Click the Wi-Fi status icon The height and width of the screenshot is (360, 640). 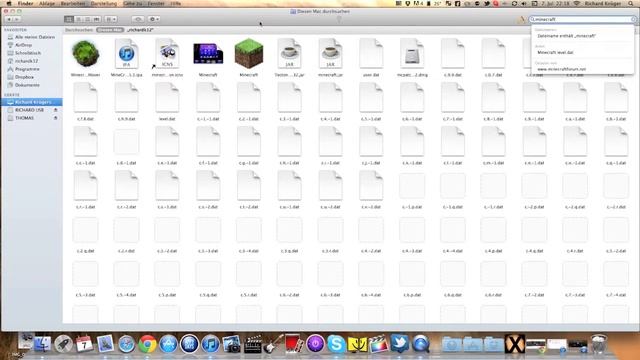coord(577,3)
